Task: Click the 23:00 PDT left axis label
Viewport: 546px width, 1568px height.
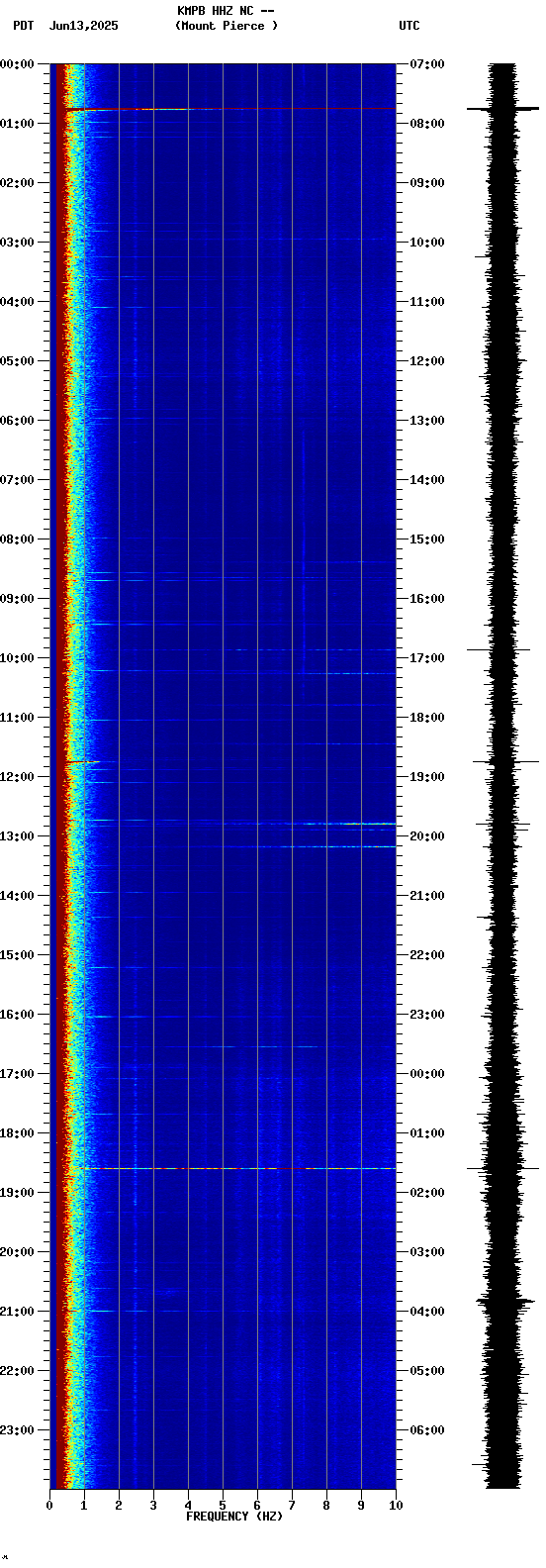Action: pyautogui.click(x=18, y=1430)
